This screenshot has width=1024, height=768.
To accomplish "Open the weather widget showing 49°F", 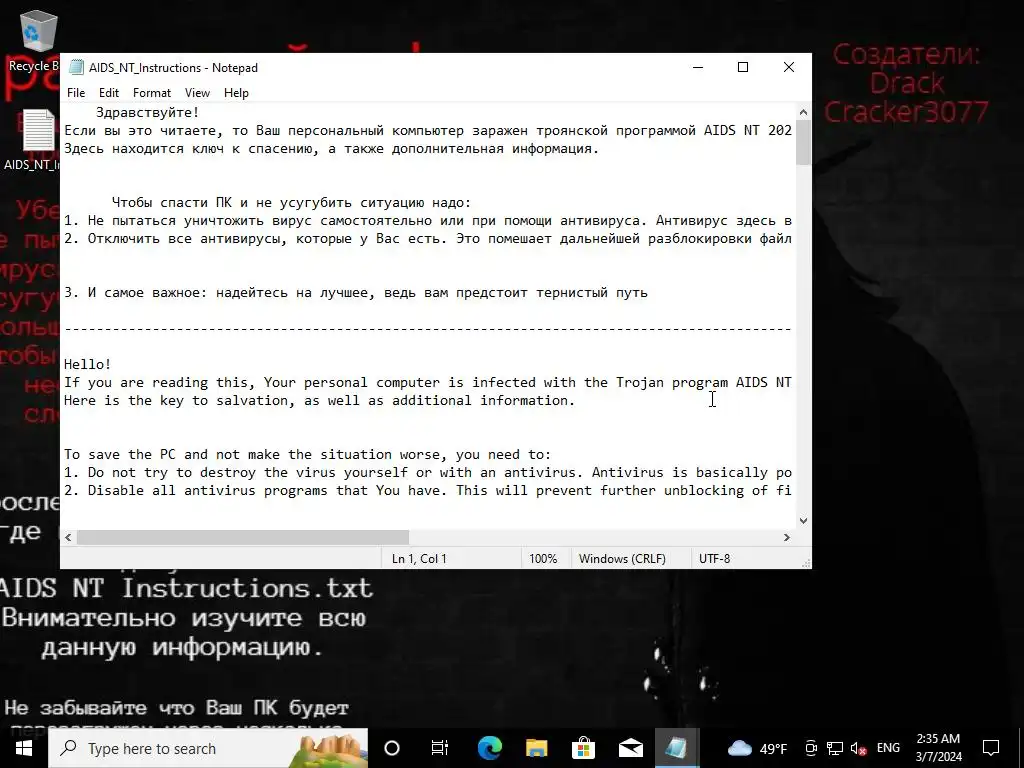I will pyautogui.click(x=758, y=748).
